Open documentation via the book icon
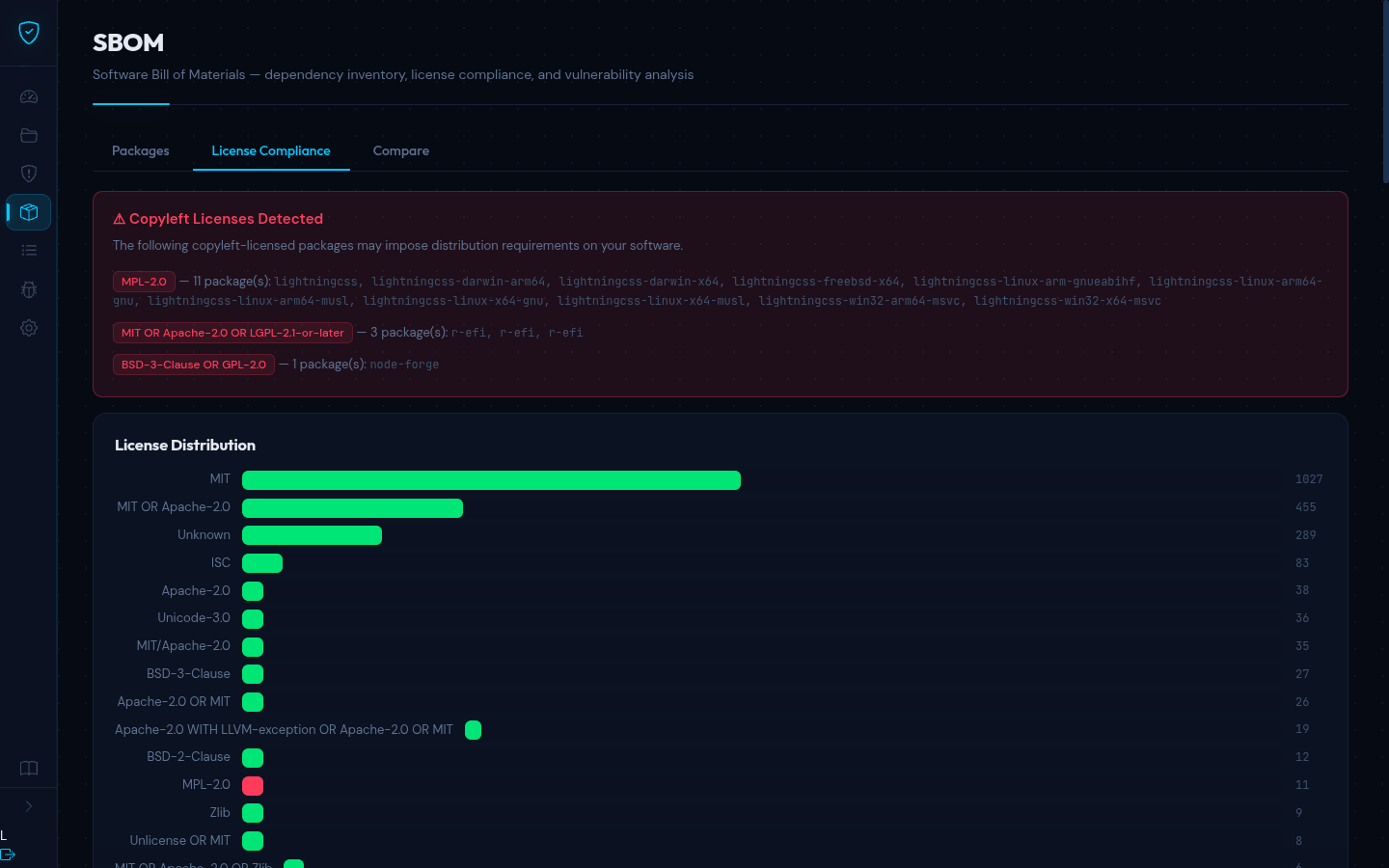 tap(28, 768)
